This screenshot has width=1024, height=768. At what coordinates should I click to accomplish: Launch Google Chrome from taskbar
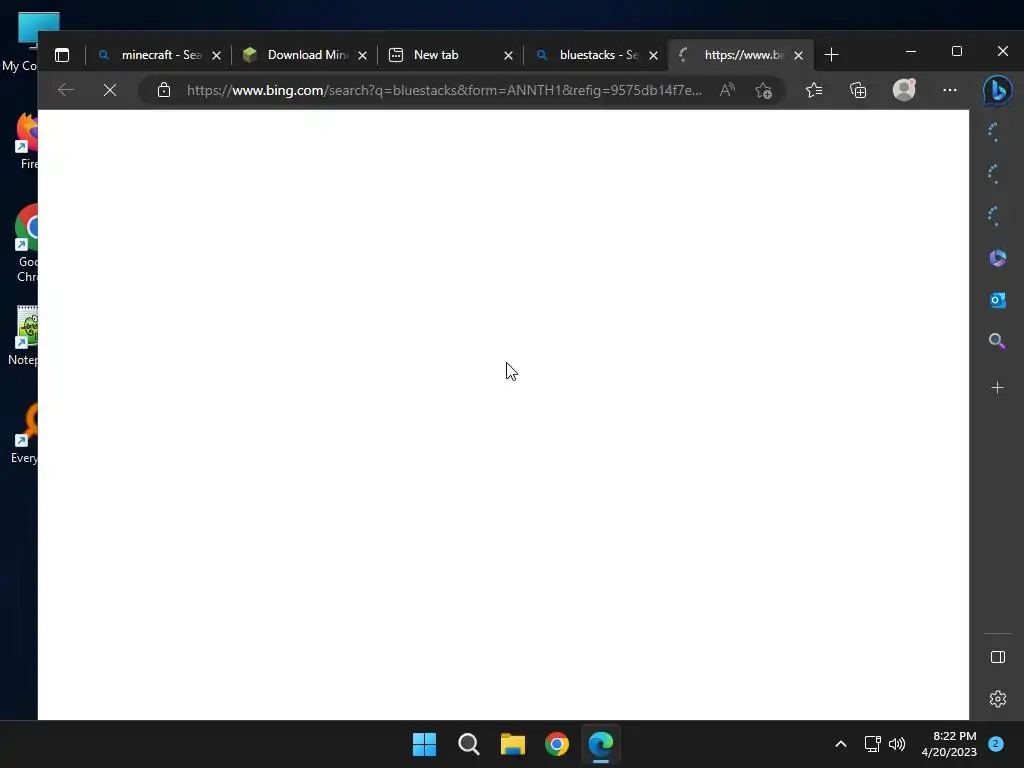(x=557, y=744)
